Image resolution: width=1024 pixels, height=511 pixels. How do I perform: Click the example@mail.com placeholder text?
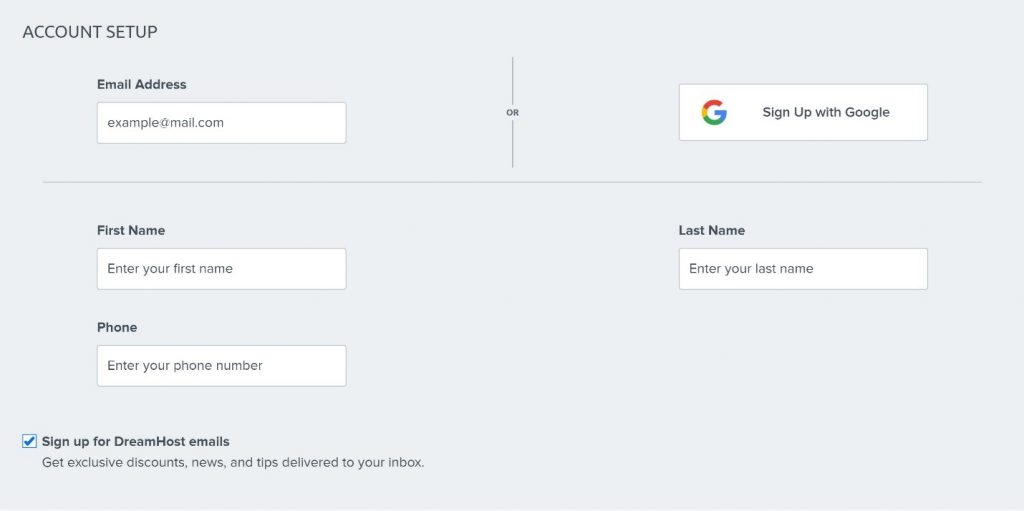coord(165,123)
